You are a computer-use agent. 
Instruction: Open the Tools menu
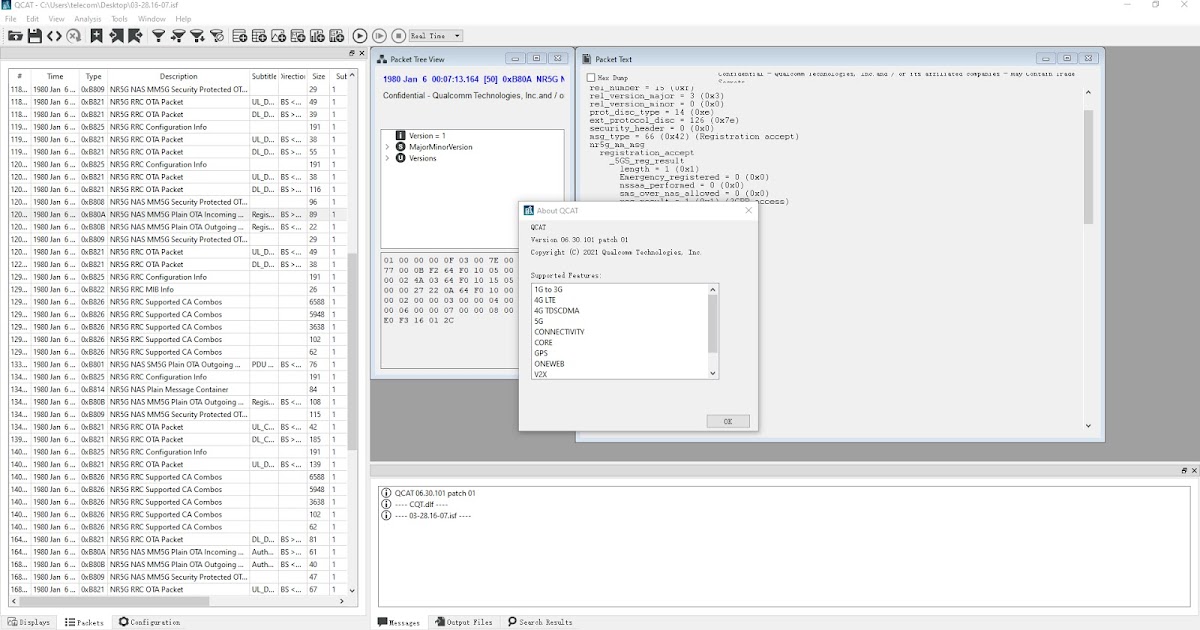[120, 19]
